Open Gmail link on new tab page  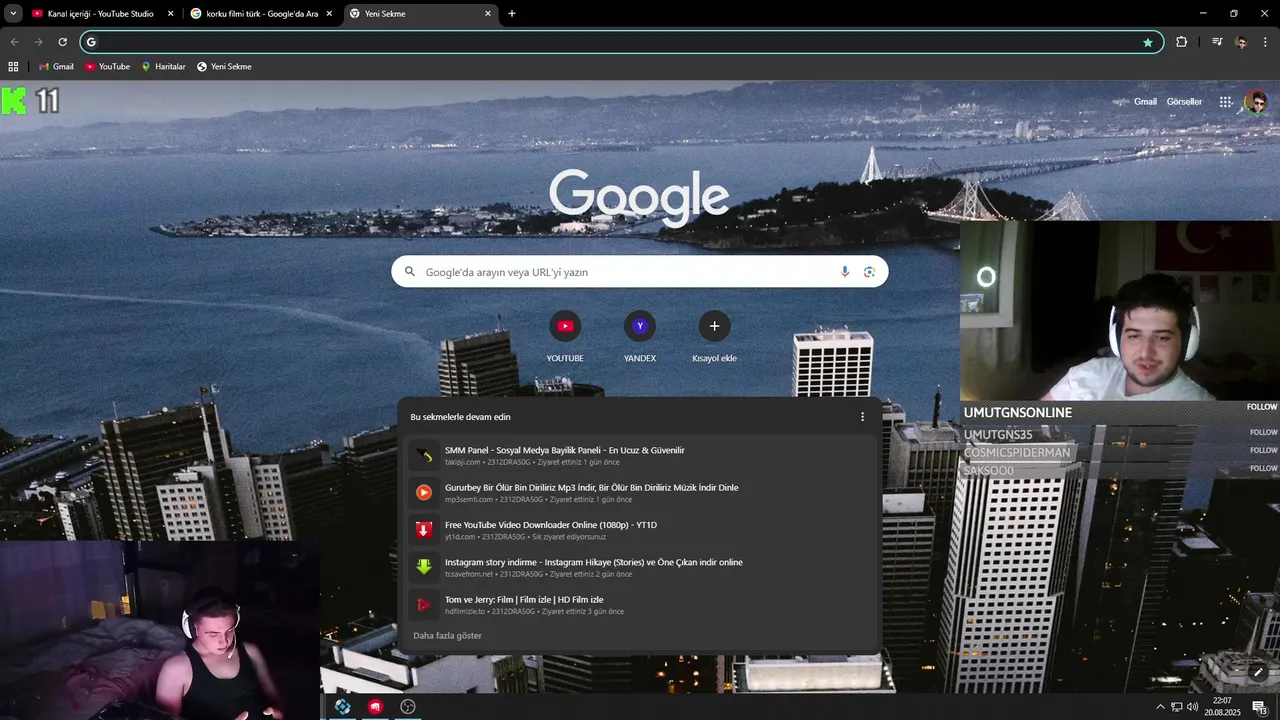pyautogui.click(x=1145, y=102)
